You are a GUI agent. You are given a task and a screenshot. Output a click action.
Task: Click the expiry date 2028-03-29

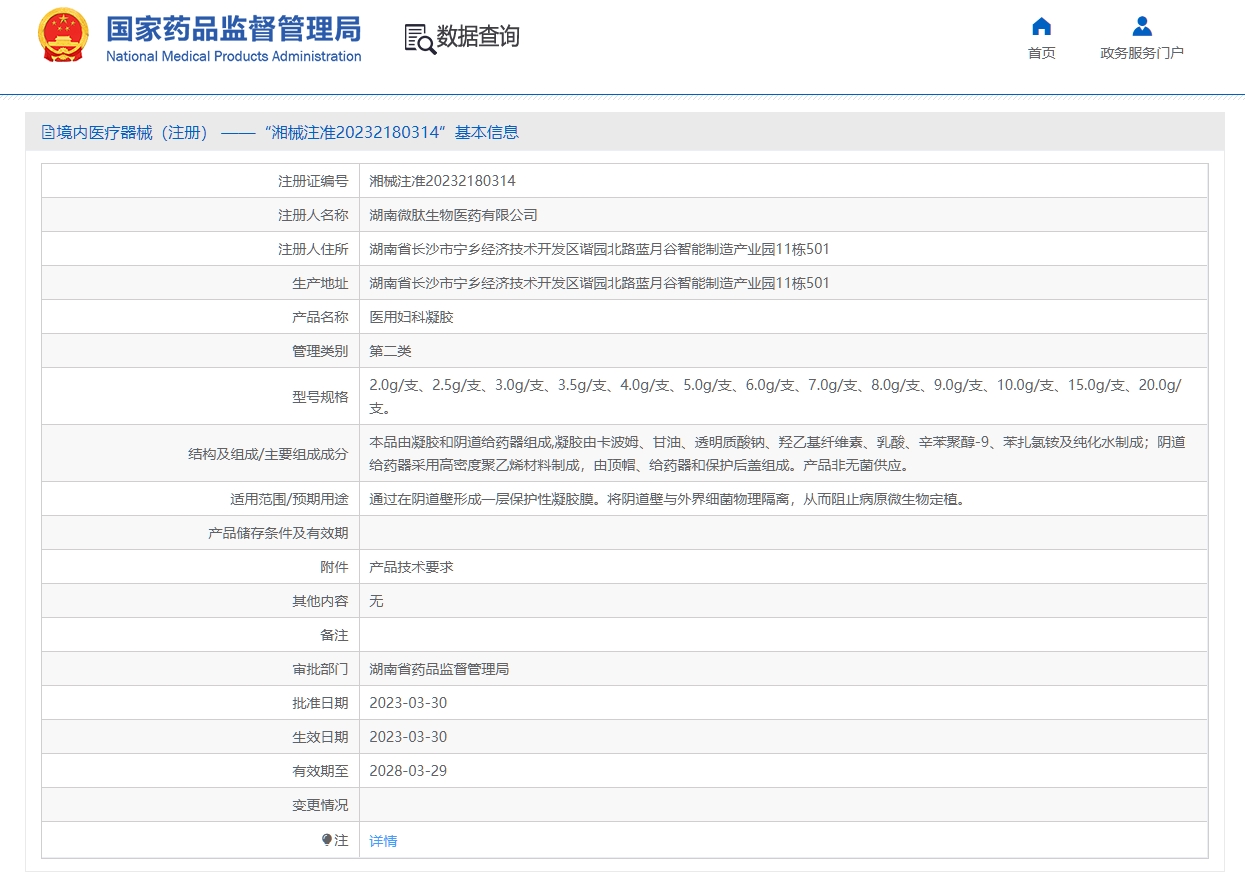pyautogui.click(x=408, y=771)
